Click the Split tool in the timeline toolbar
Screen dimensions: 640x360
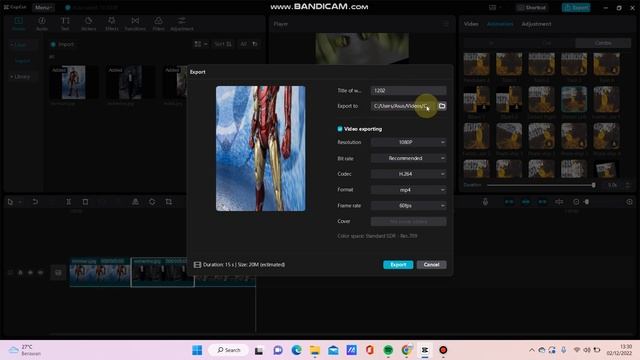coord(69,202)
